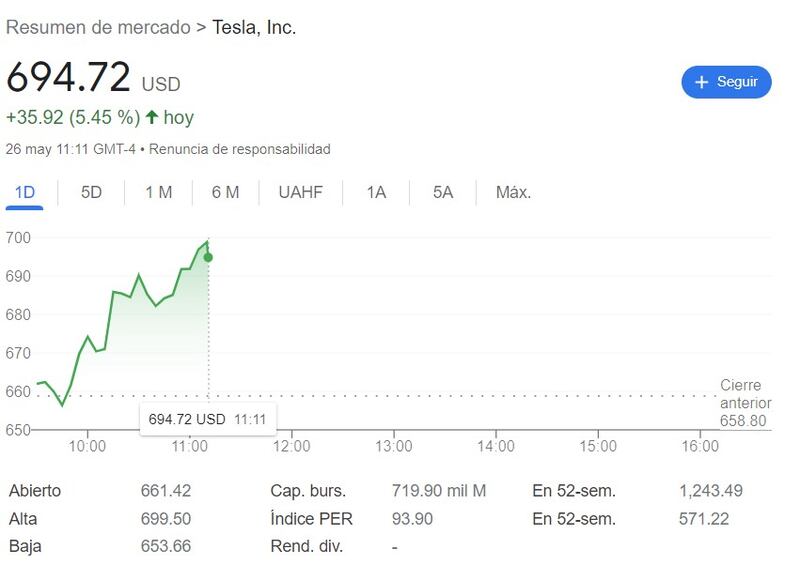This screenshot has width=800, height=565.
Task: Open the 6 M chart range
Action: [x=225, y=192]
